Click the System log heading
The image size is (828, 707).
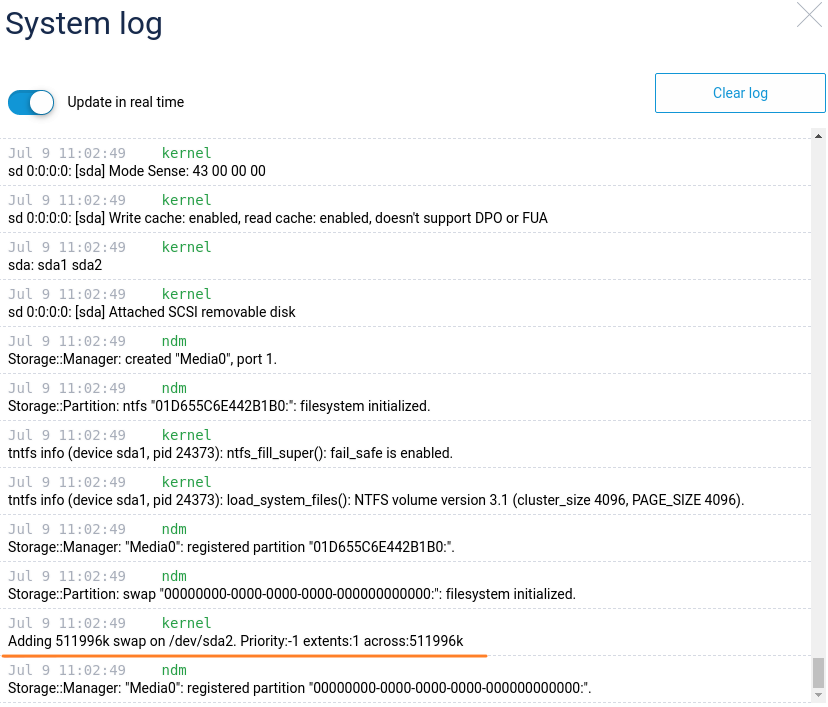pos(84,24)
